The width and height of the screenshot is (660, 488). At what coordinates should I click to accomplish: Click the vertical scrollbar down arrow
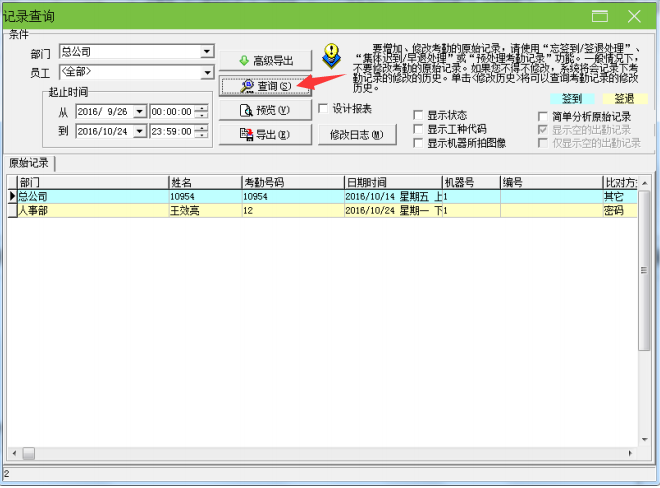tap(644, 440)
